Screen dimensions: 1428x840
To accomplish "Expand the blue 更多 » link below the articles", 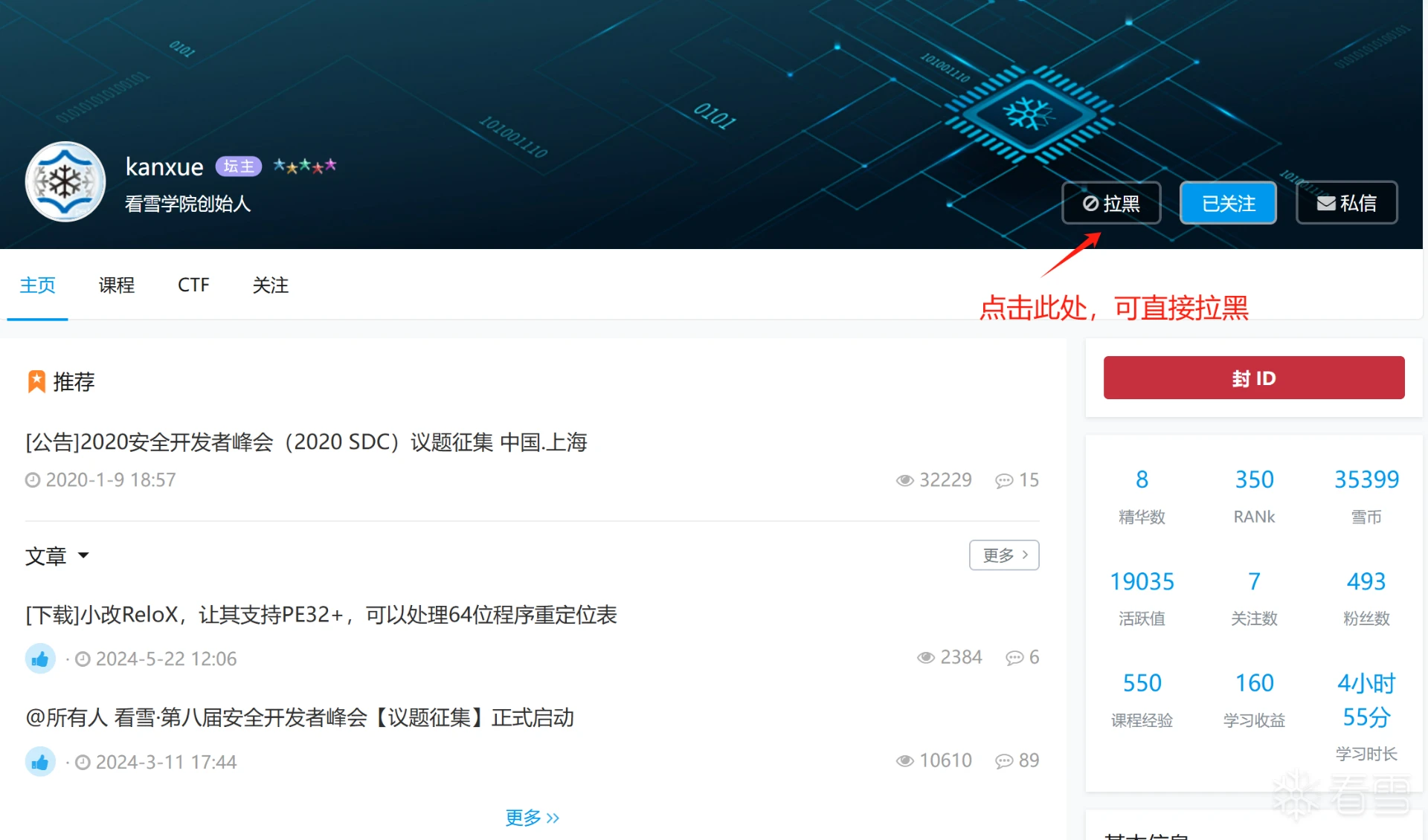I will pyautogui.click(x=532, y=818).
